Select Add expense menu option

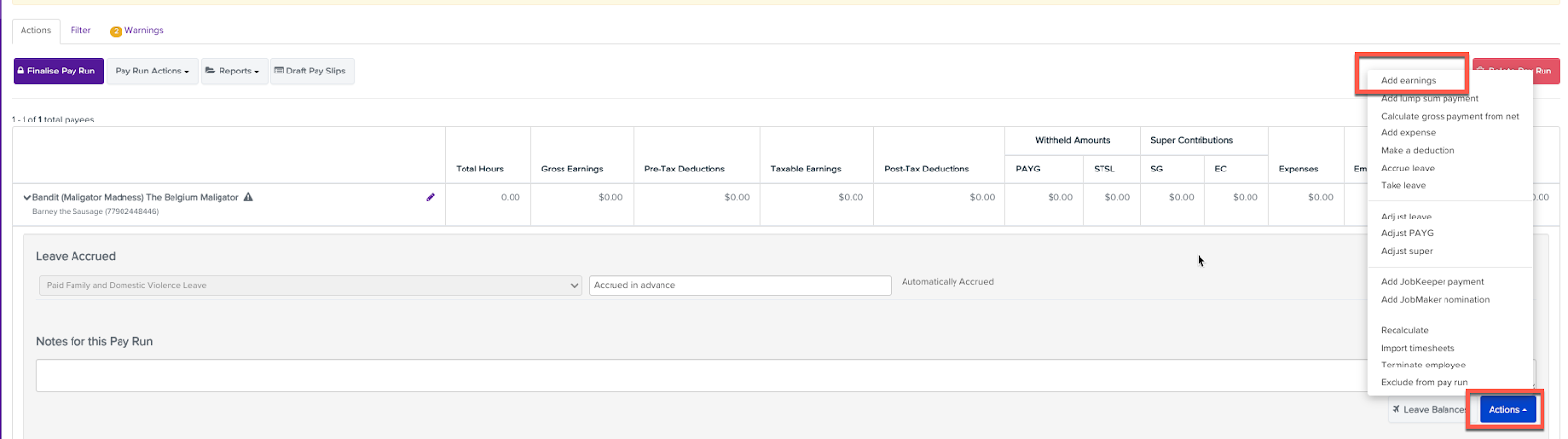tap(1408, 133)
